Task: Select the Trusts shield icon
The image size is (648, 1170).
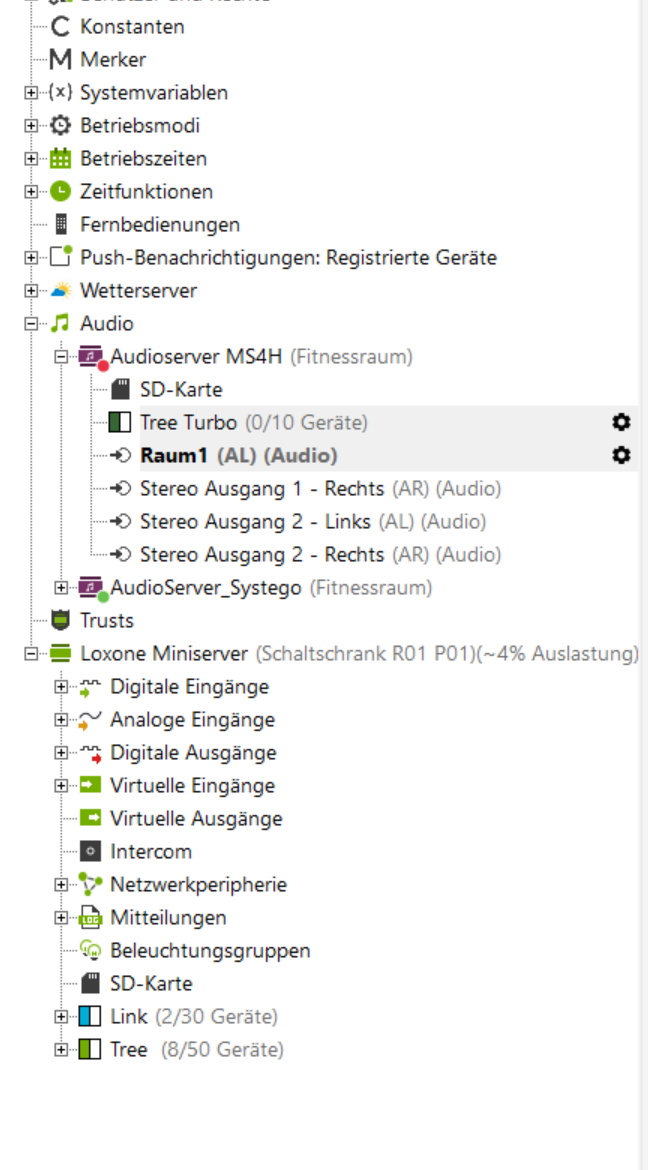Action: (x=60, y=621)
